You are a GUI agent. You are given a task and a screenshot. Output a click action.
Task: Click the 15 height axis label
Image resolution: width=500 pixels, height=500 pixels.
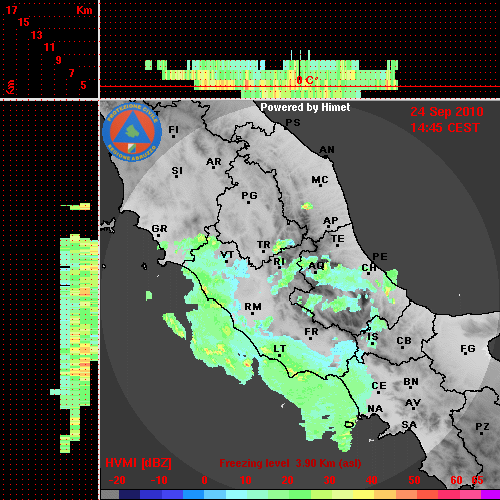tap(24, 22)
